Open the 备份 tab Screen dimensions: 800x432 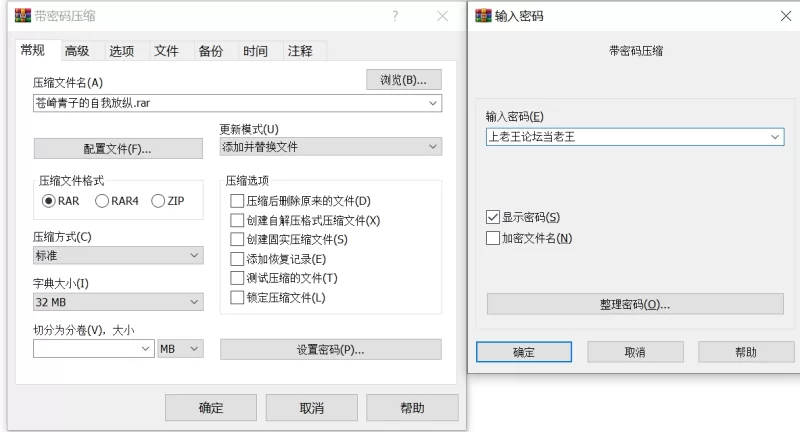[210, 51]
